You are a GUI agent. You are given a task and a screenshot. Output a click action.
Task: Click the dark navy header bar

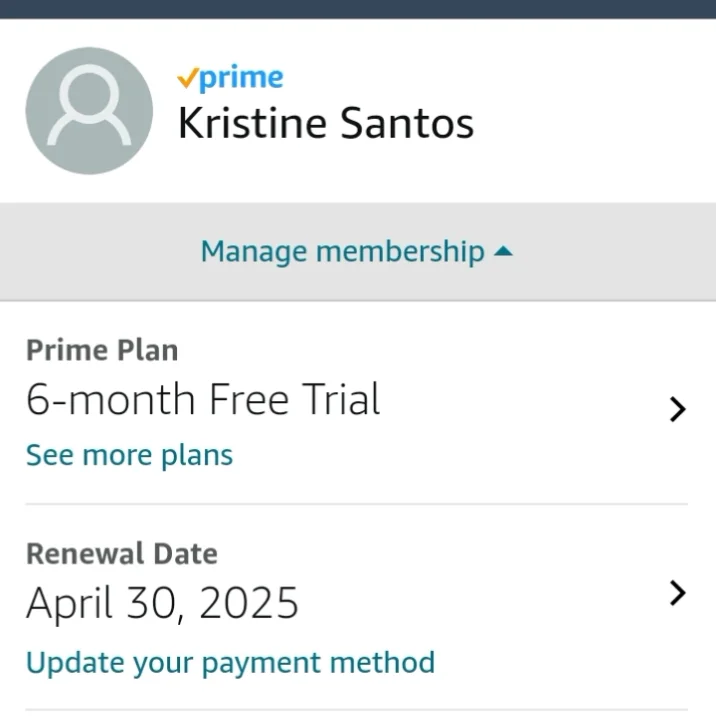pos(358,9)
